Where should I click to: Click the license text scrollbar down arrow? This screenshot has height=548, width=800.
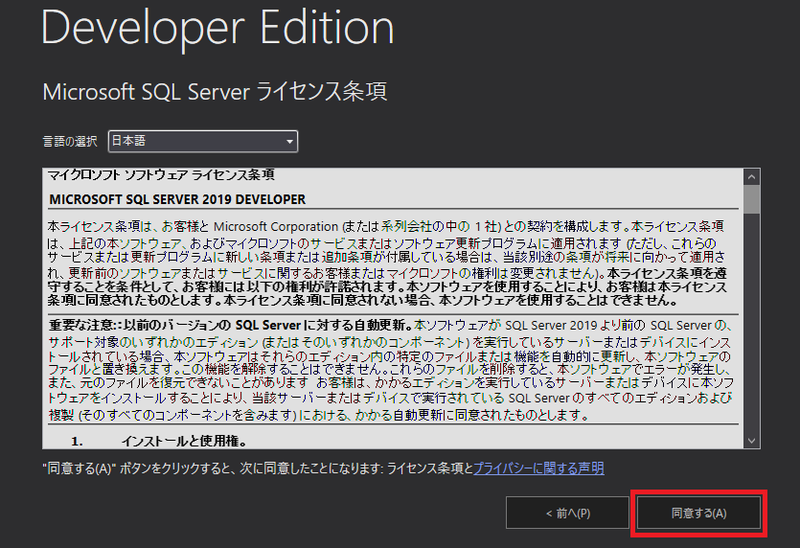(751, 440)
